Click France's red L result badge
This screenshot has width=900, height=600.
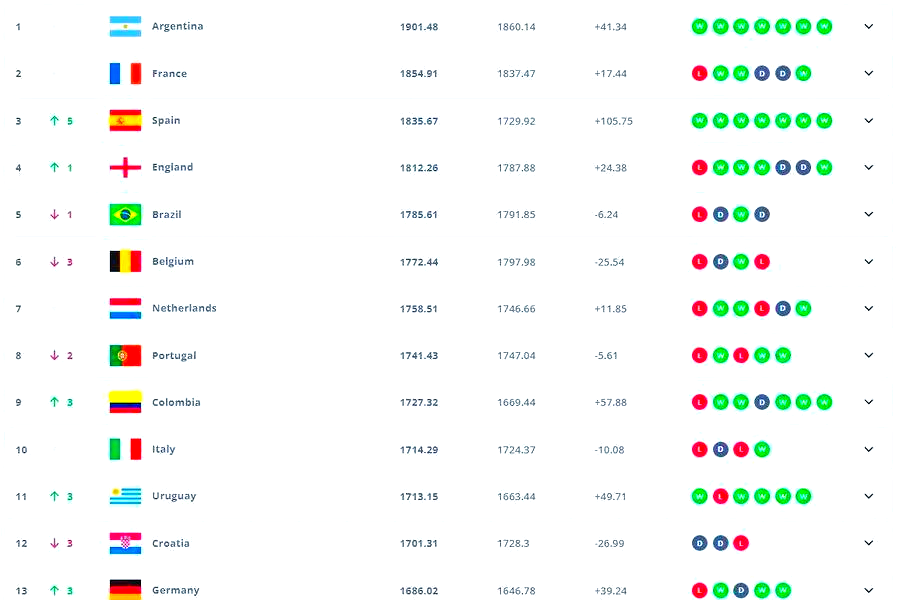pos(700,74)
